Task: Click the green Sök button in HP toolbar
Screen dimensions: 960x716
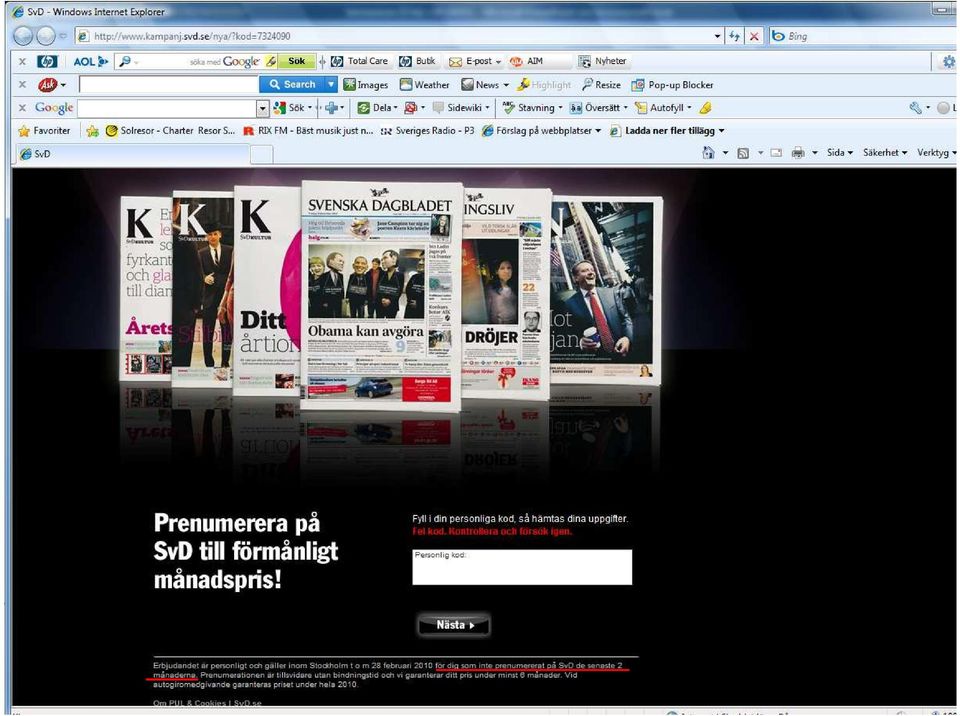Action: pyautogui.click(x=296, y=61)
